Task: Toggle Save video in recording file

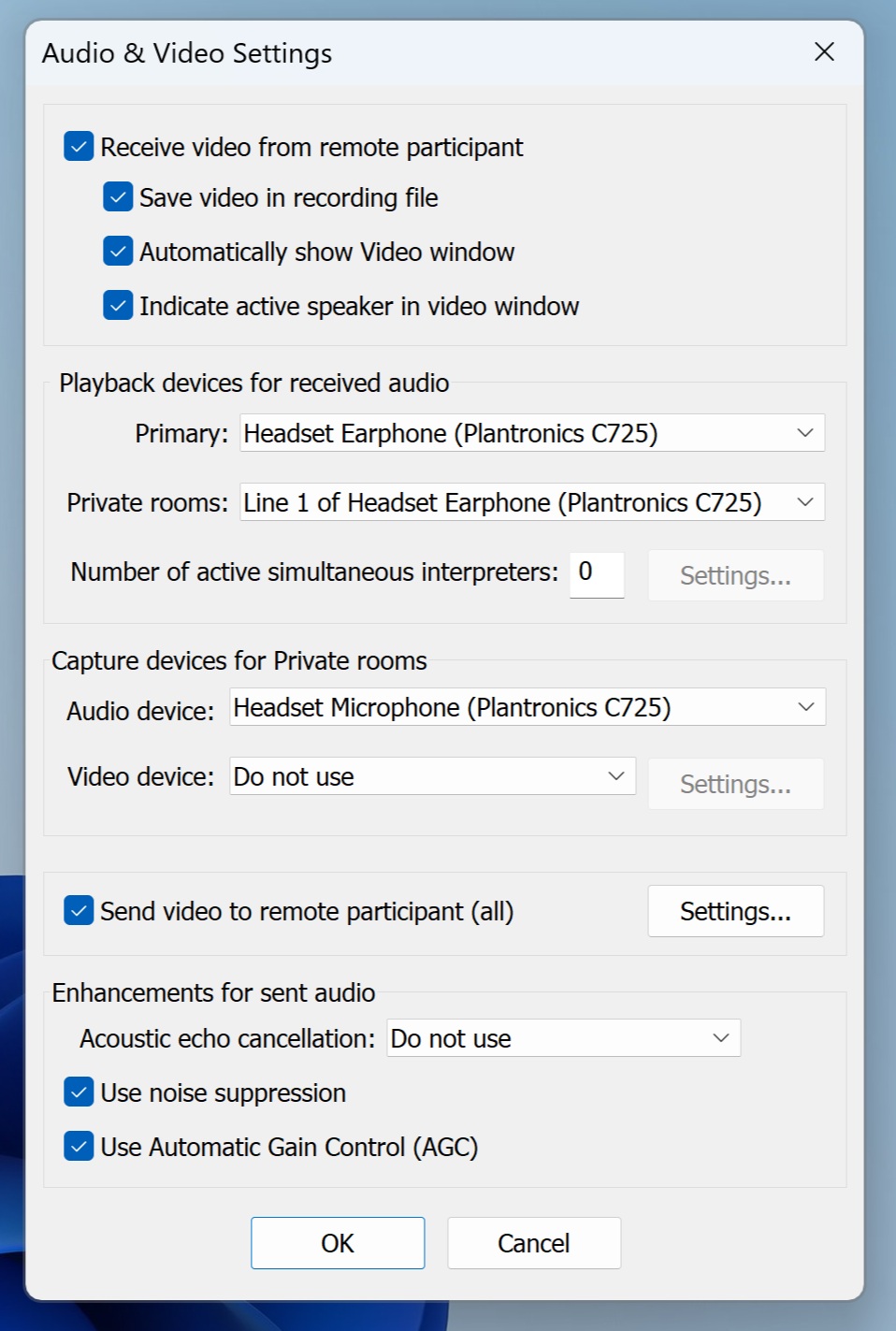Action: [x=118, y=197]
